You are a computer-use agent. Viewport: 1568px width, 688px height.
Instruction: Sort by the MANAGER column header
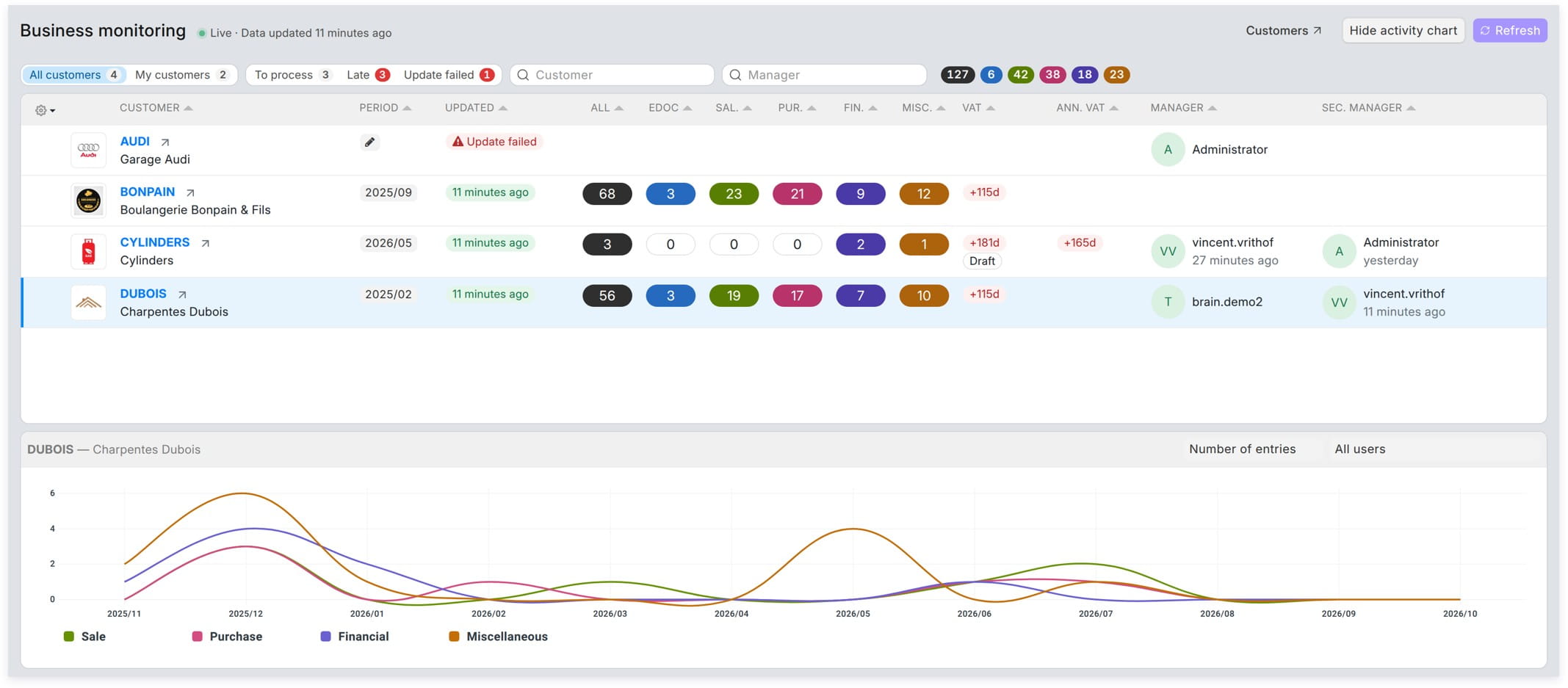pyautogui.click(x=1183, y=108)
